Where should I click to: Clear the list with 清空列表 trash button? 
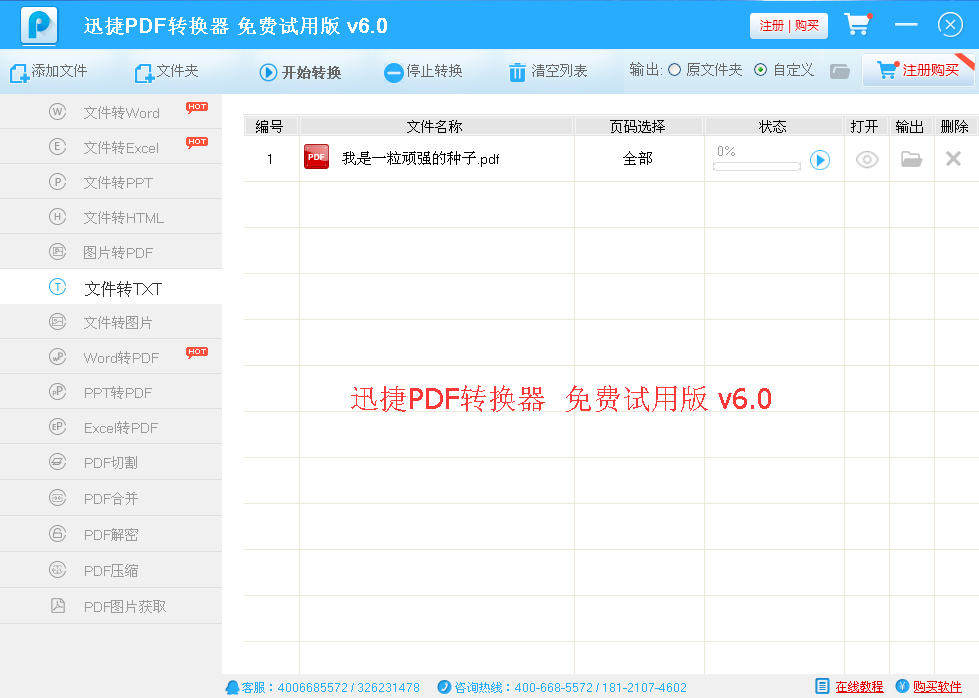coord(548,72)
